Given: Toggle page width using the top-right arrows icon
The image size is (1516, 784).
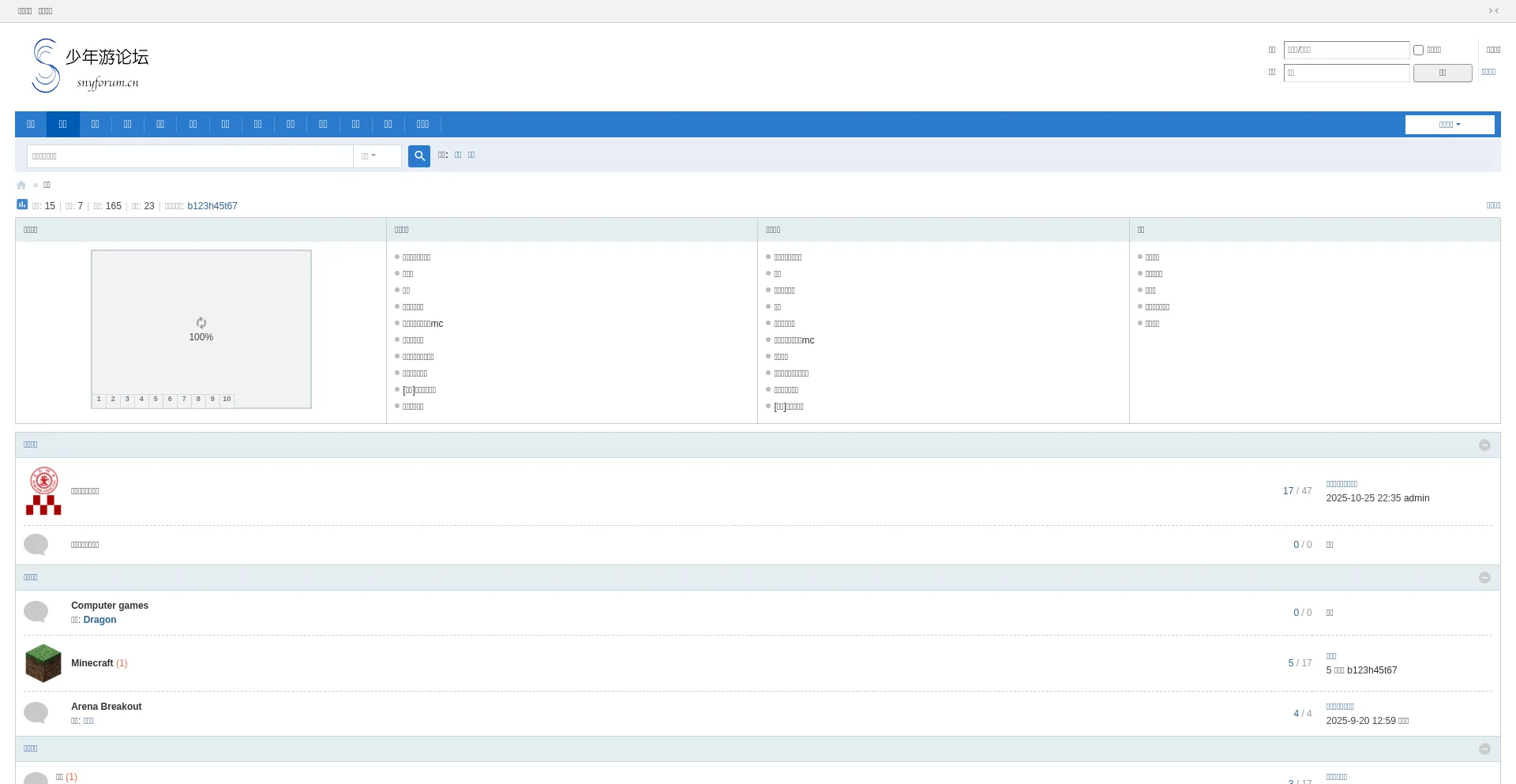Looking at the screenshot, I should (x=1493, y=11).
